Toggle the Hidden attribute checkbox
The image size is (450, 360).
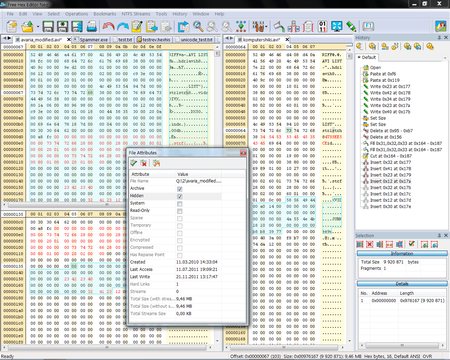[x=180, y=196]
